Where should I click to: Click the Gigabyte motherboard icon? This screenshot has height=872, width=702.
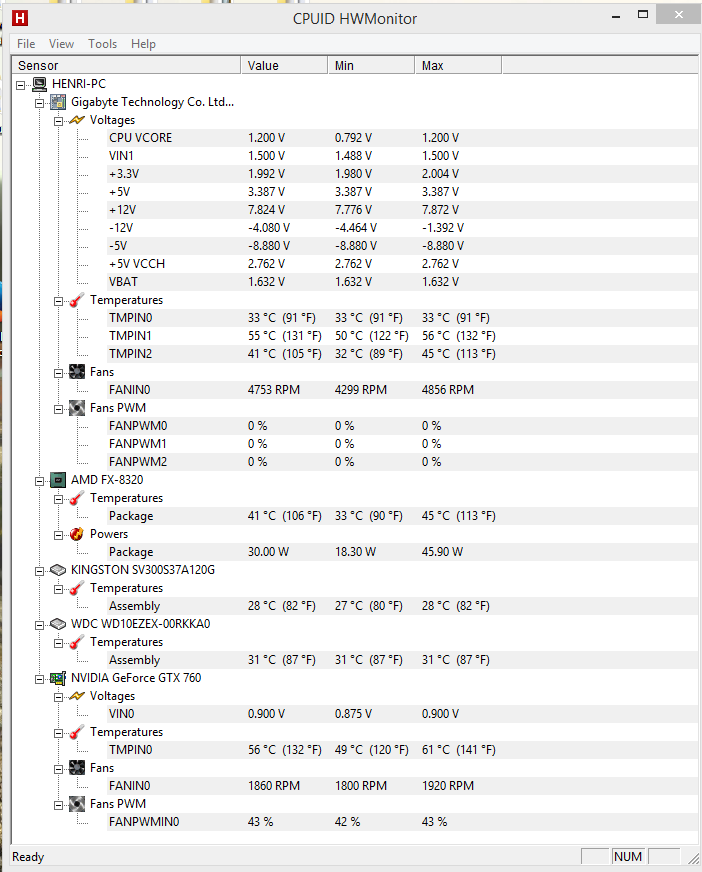[x=58, y=102]
